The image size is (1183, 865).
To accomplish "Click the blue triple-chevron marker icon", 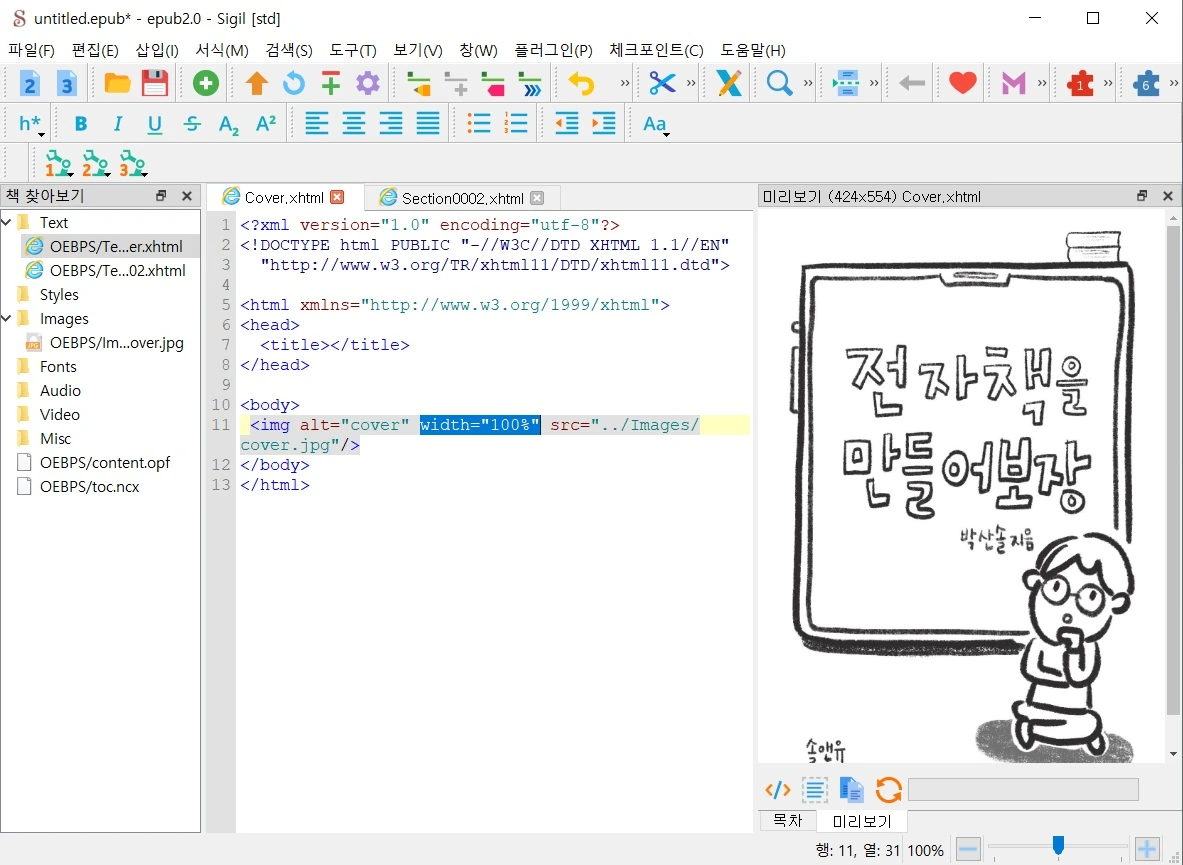I will coord(530,83).
